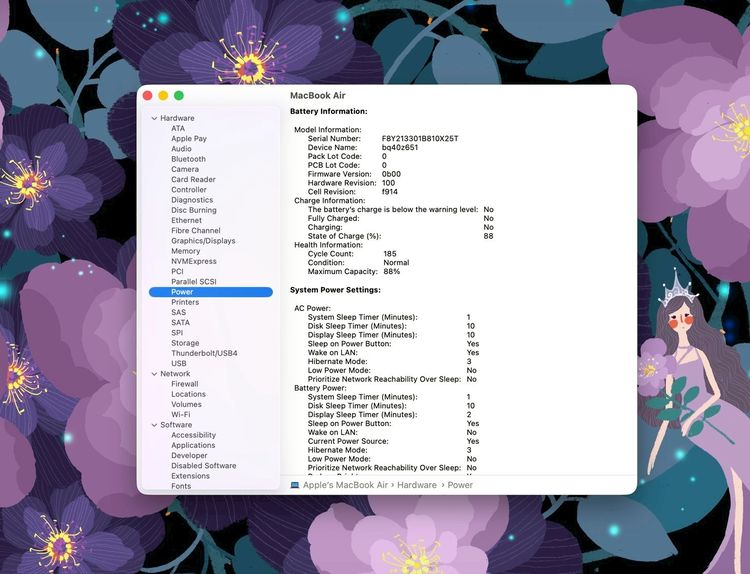The width and height of the screenshot is (750, 574).
Task: Click the Hardware breadcrumb in the path bar
Action: pos(417,485)
